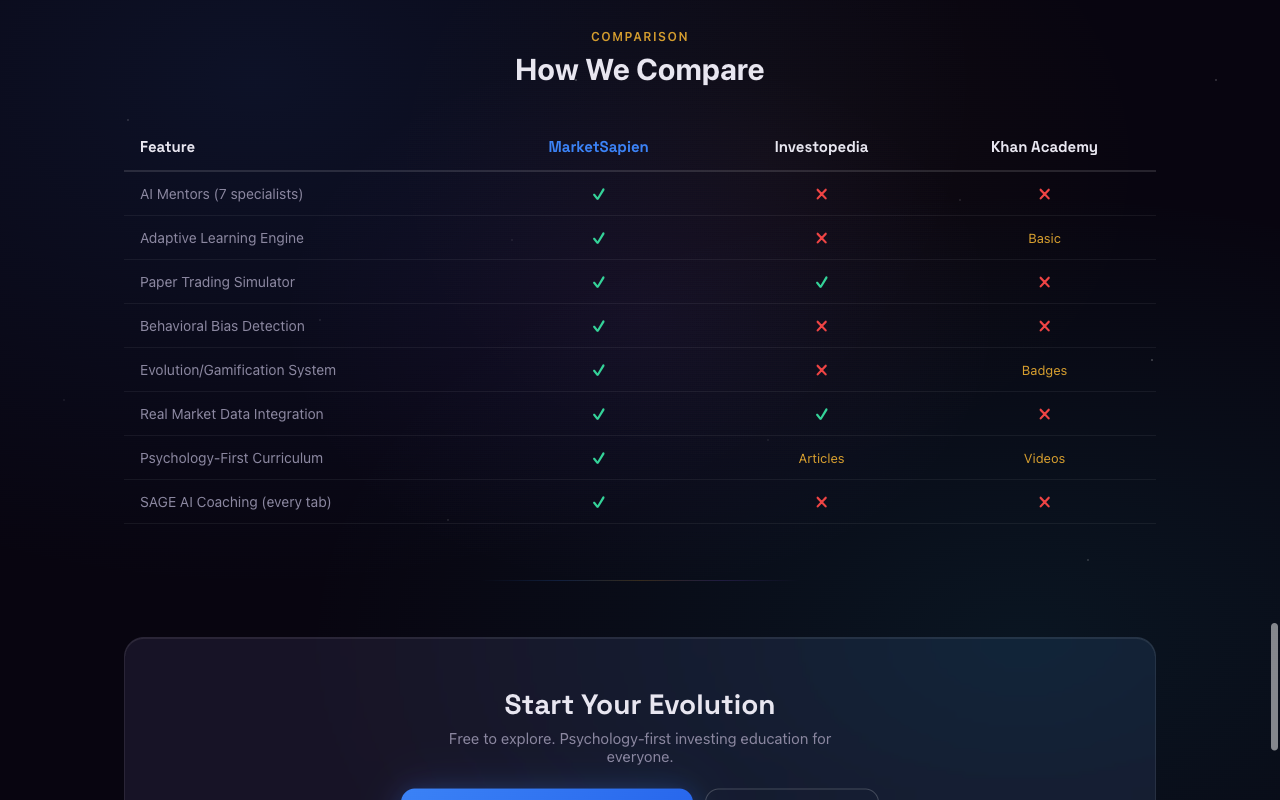Click the Khan Academy column header
The image size is (1280, 800).
1044,147
